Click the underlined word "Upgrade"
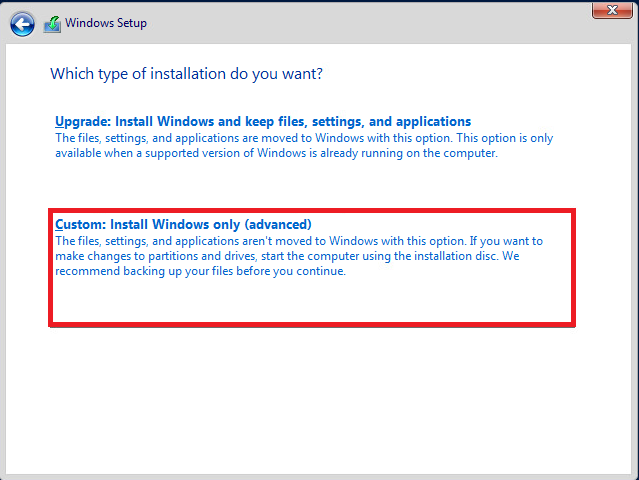 (80, 122)
